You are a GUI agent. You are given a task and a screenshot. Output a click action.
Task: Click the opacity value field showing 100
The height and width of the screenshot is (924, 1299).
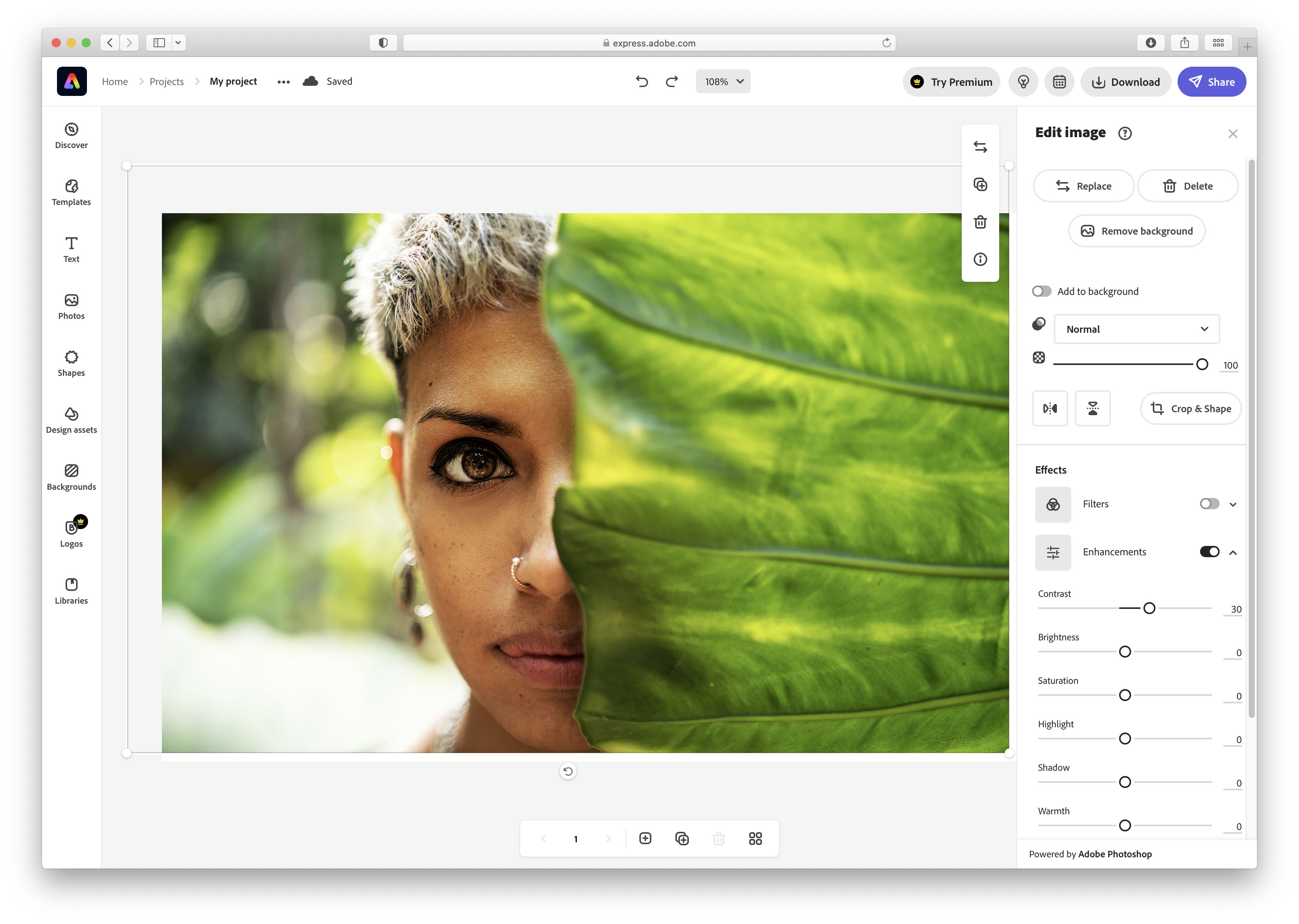click(x=1230, y=365)
